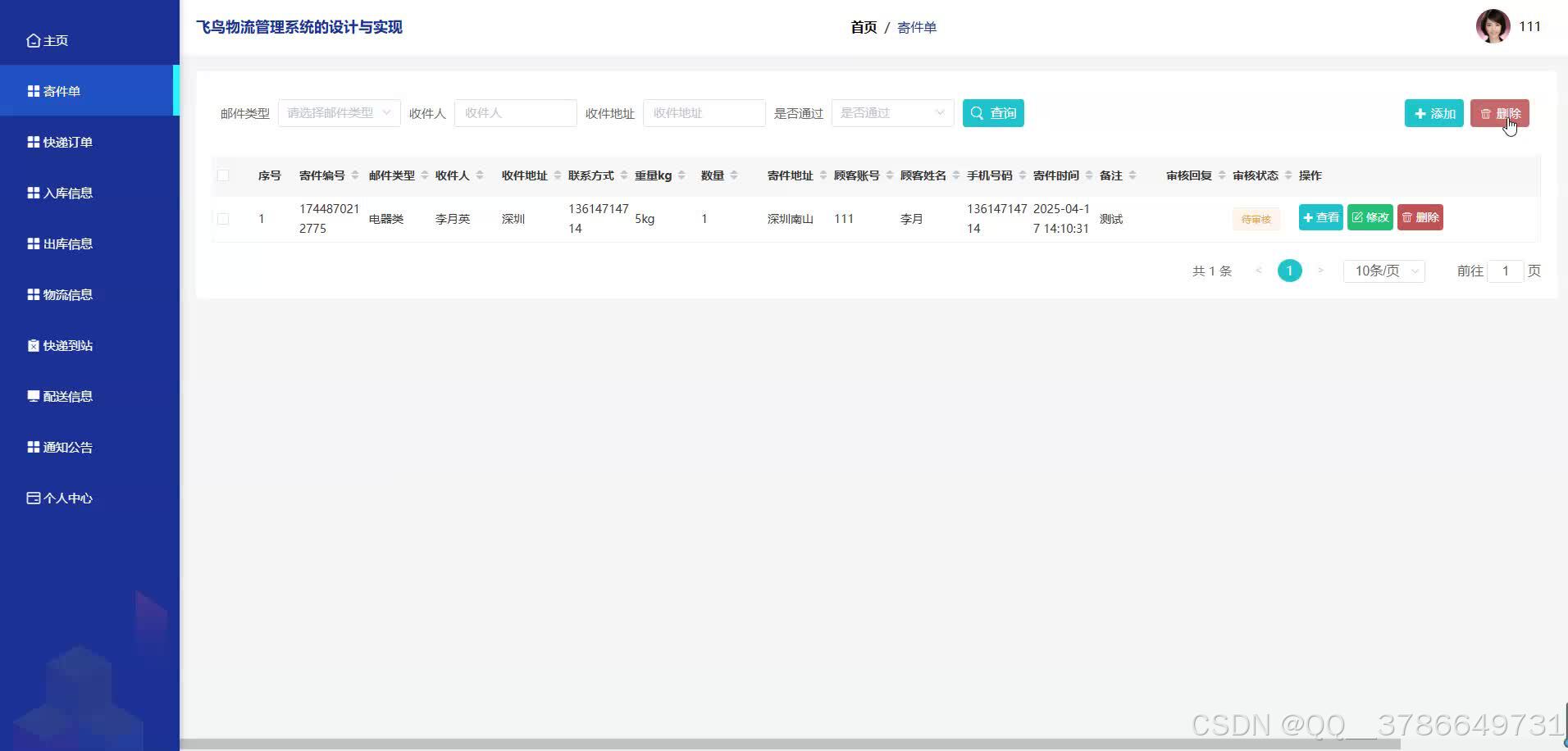1568x751 pixels.
Task: Click the top 删除 batch delete button
Action: (x=1500, y=113)
